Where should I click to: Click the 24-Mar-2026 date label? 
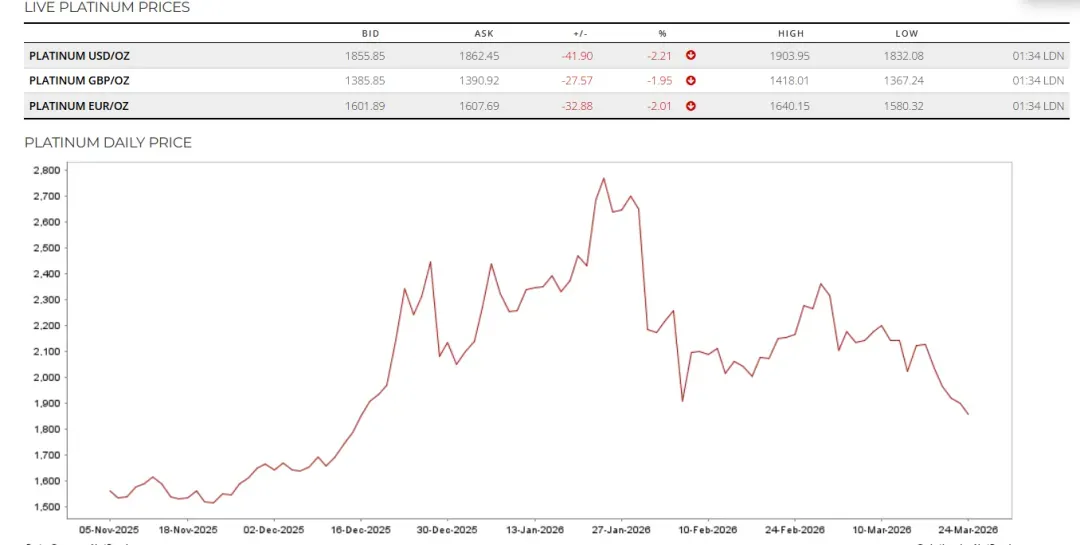968,530
